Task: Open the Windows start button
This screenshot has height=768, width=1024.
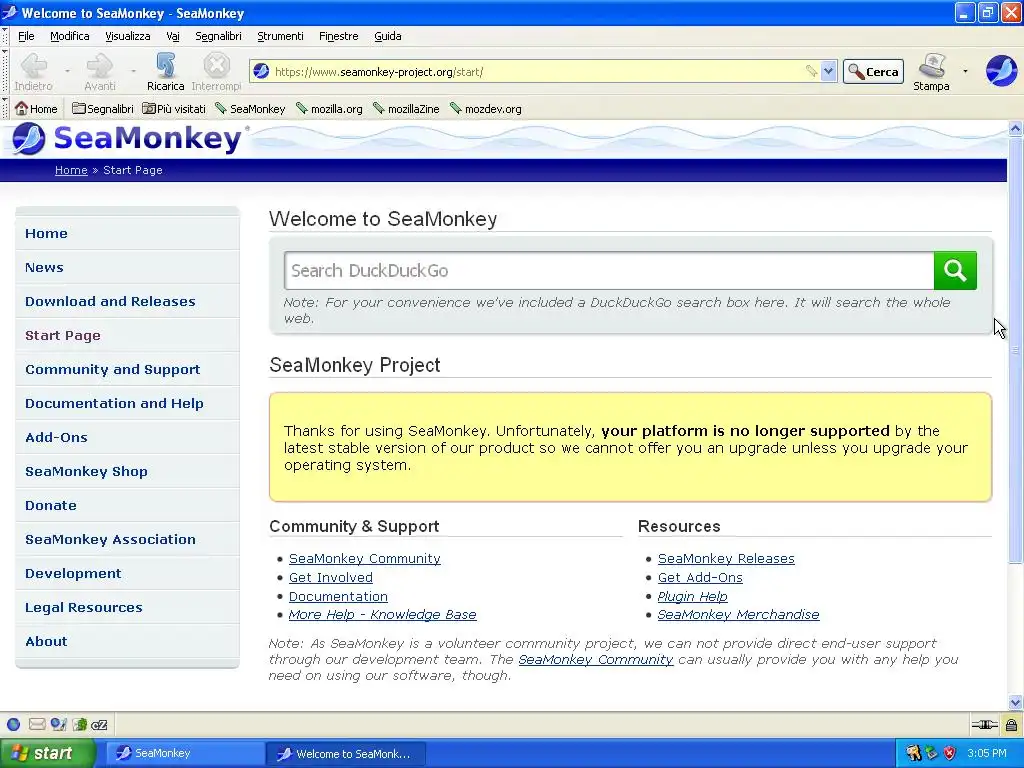Action: (48, 753)
